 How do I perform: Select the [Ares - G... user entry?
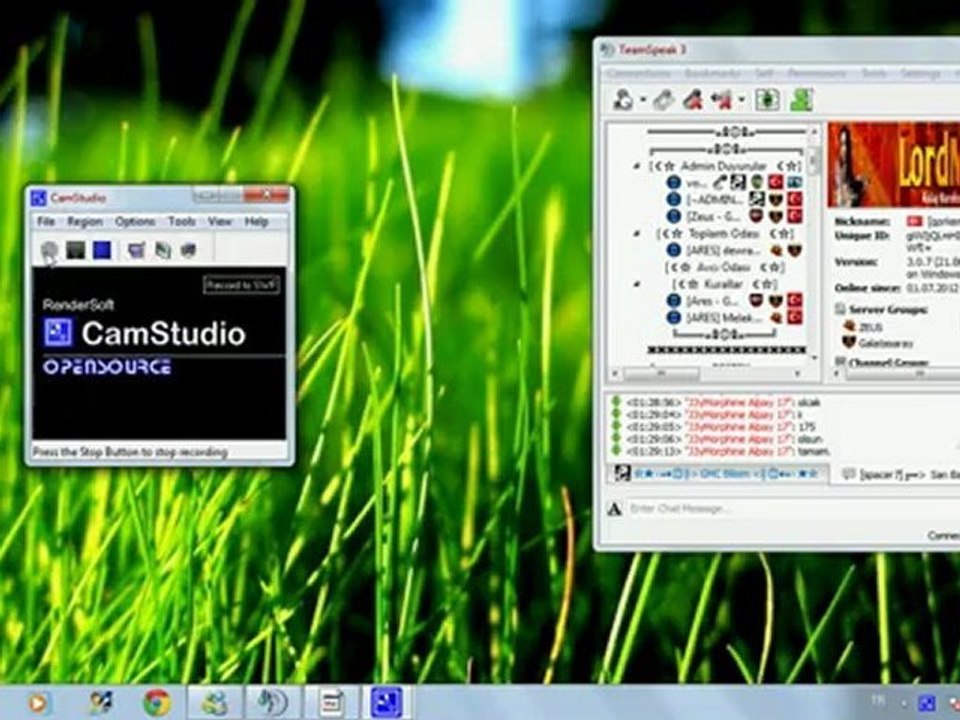click(713, 301)
